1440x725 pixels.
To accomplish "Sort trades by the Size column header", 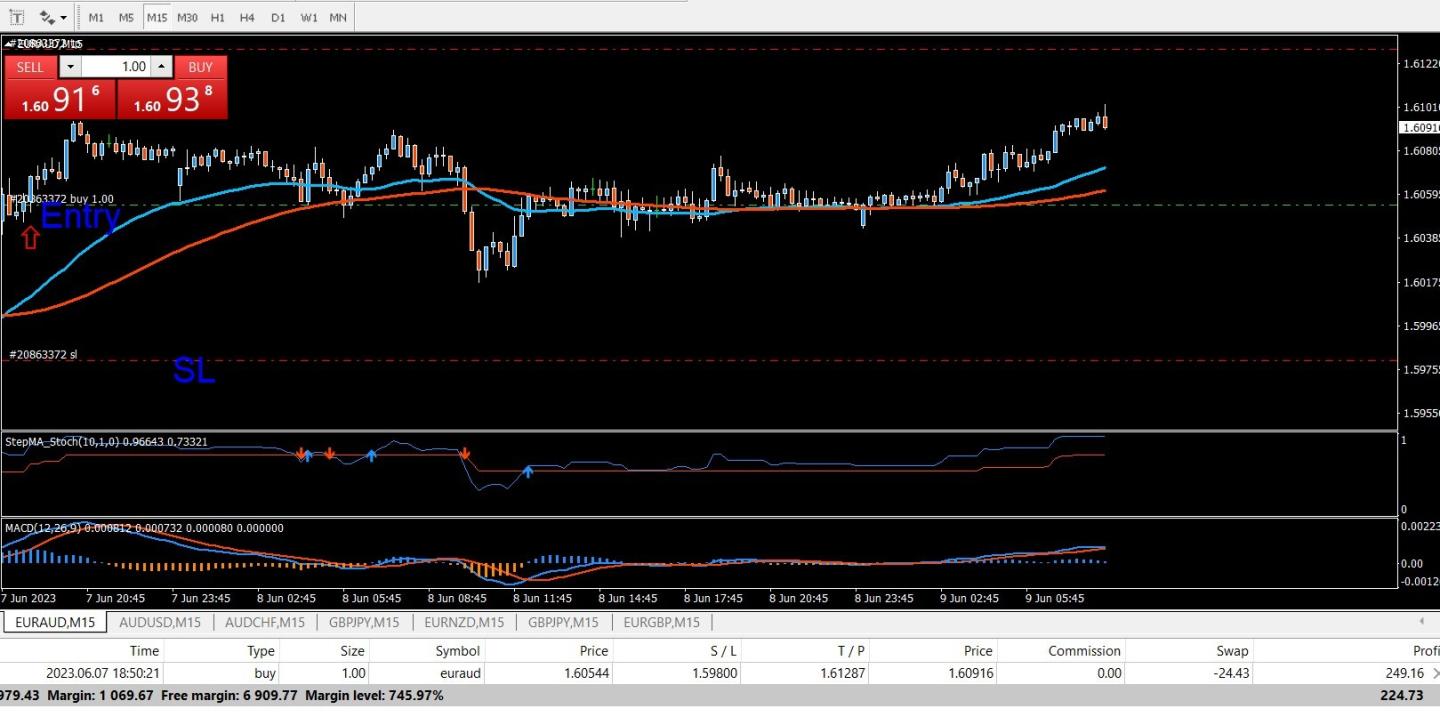I will [x=353, y=651].
